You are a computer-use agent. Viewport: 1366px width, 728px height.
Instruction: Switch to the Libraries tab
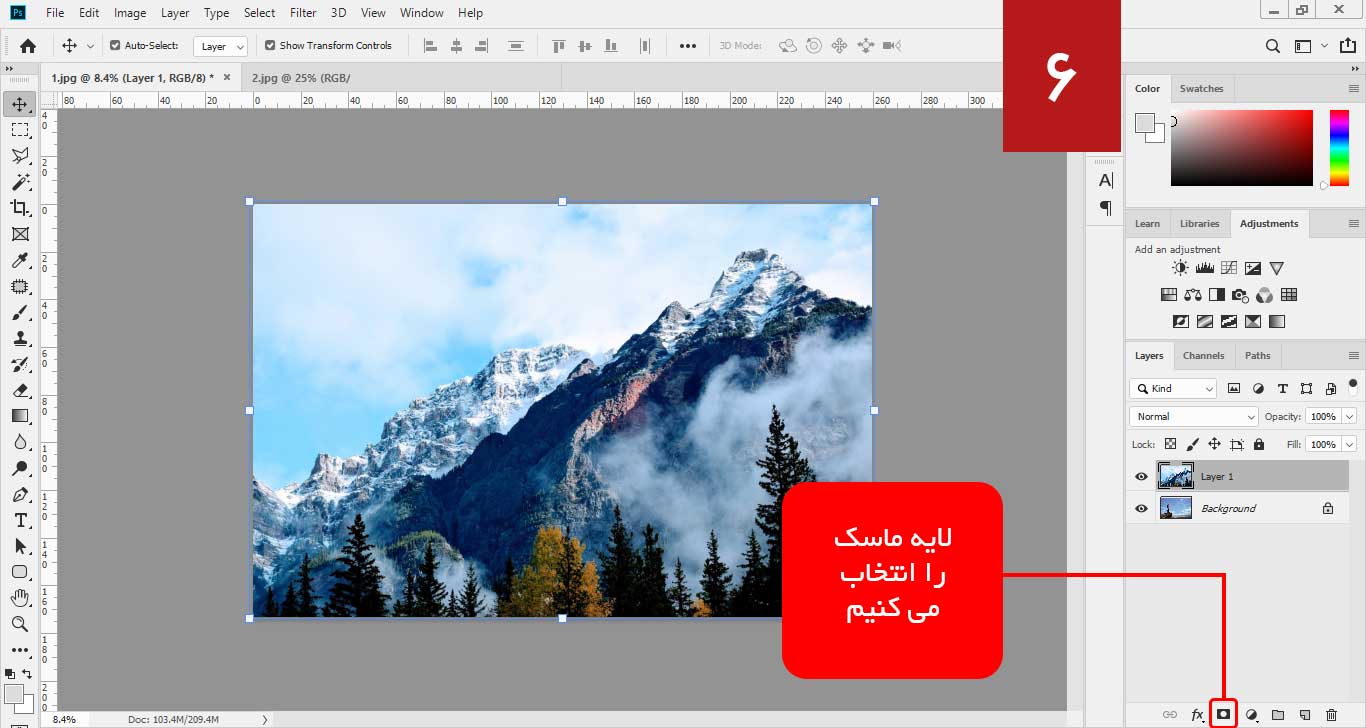[1199, 223]
